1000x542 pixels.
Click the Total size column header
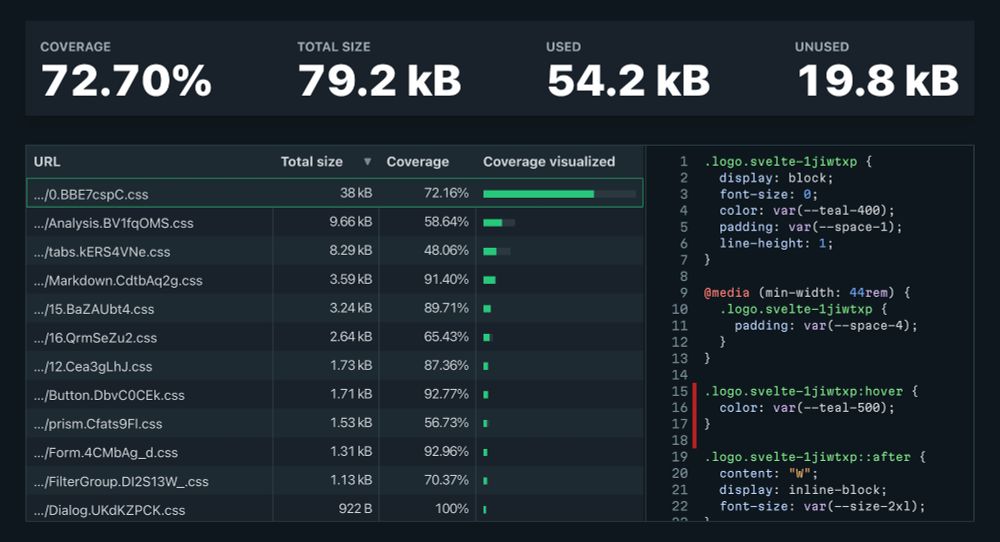[x=312, y=162]
